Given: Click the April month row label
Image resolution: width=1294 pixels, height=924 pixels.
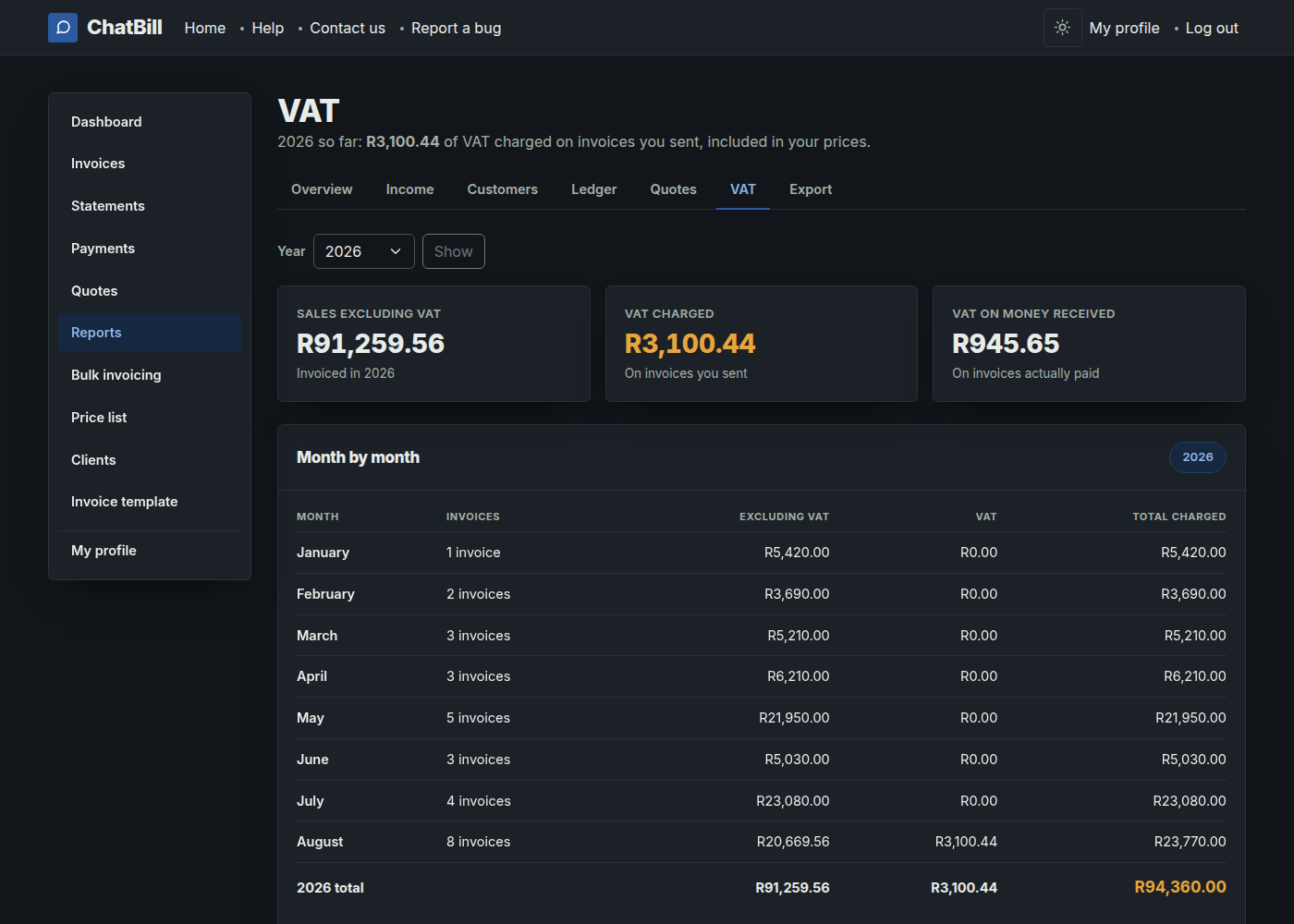Looking at the screenshot, I should click(x=311, y=676).
